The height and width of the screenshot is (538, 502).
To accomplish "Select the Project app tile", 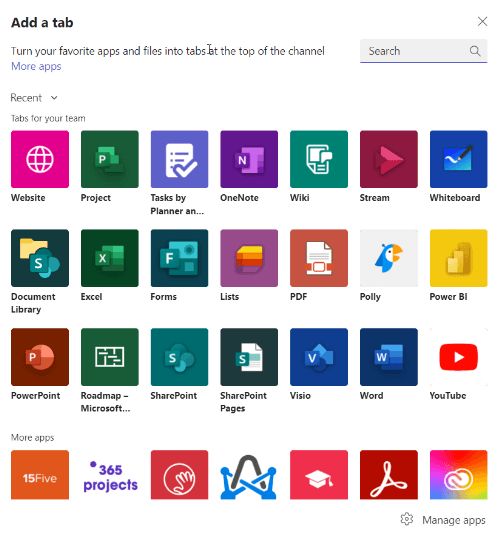I will pos(110,159).
